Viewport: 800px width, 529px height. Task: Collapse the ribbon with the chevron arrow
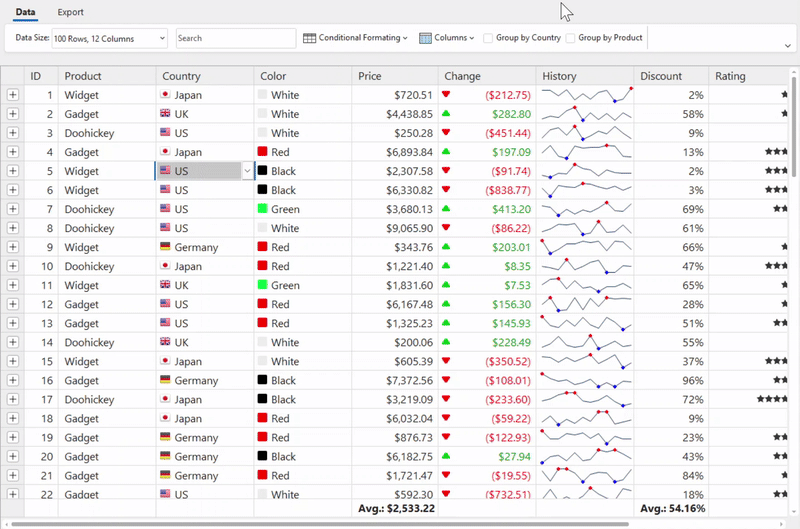tap(788, 45)
